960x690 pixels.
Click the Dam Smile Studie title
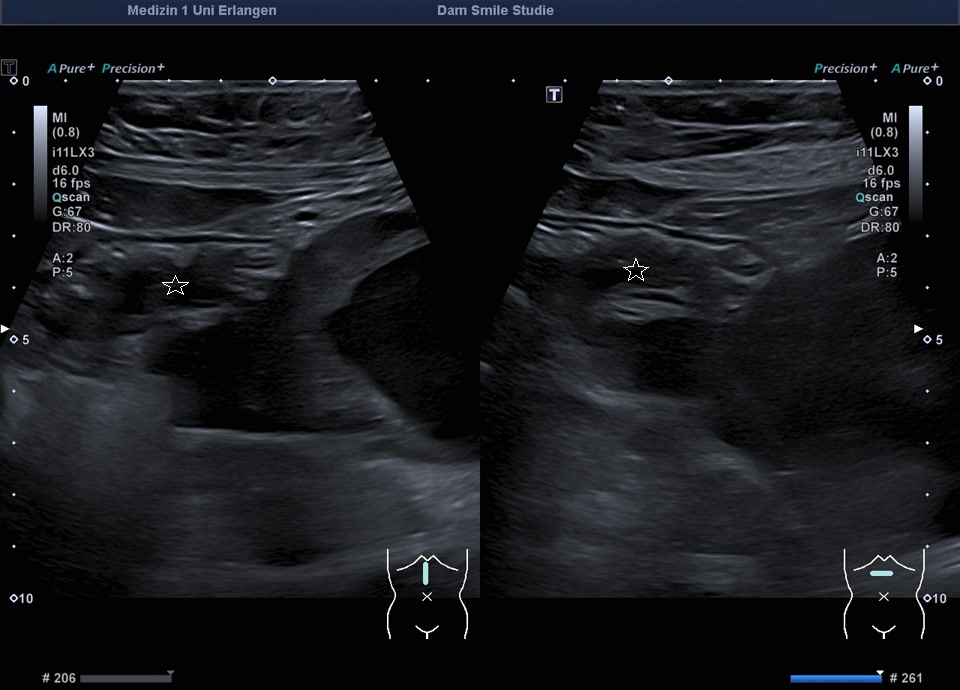[x=495, y=10]
